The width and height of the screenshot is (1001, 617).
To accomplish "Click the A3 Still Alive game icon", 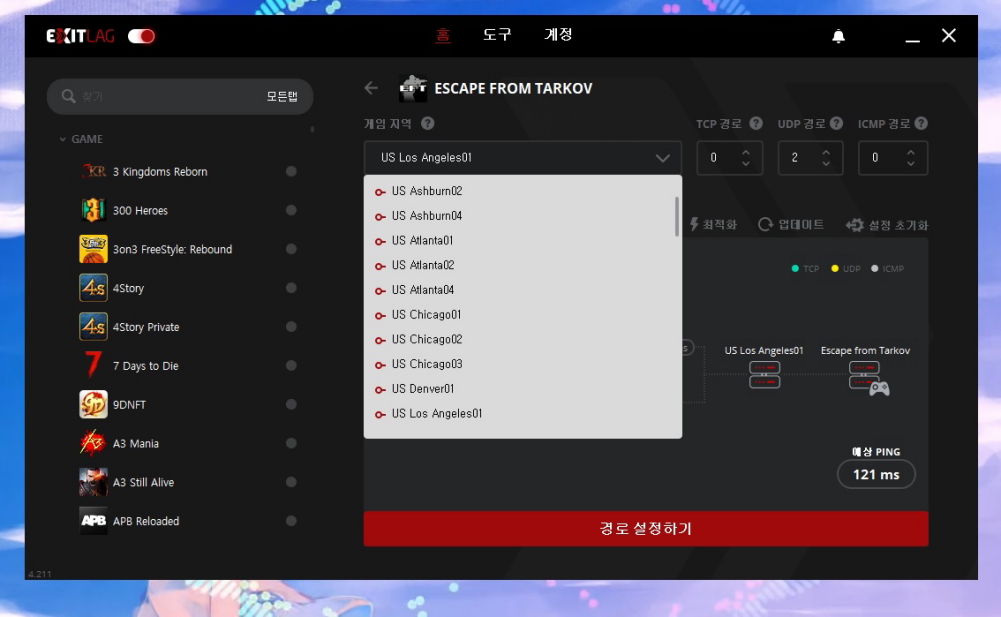I will pyautogui.click(x=93, y=482).
